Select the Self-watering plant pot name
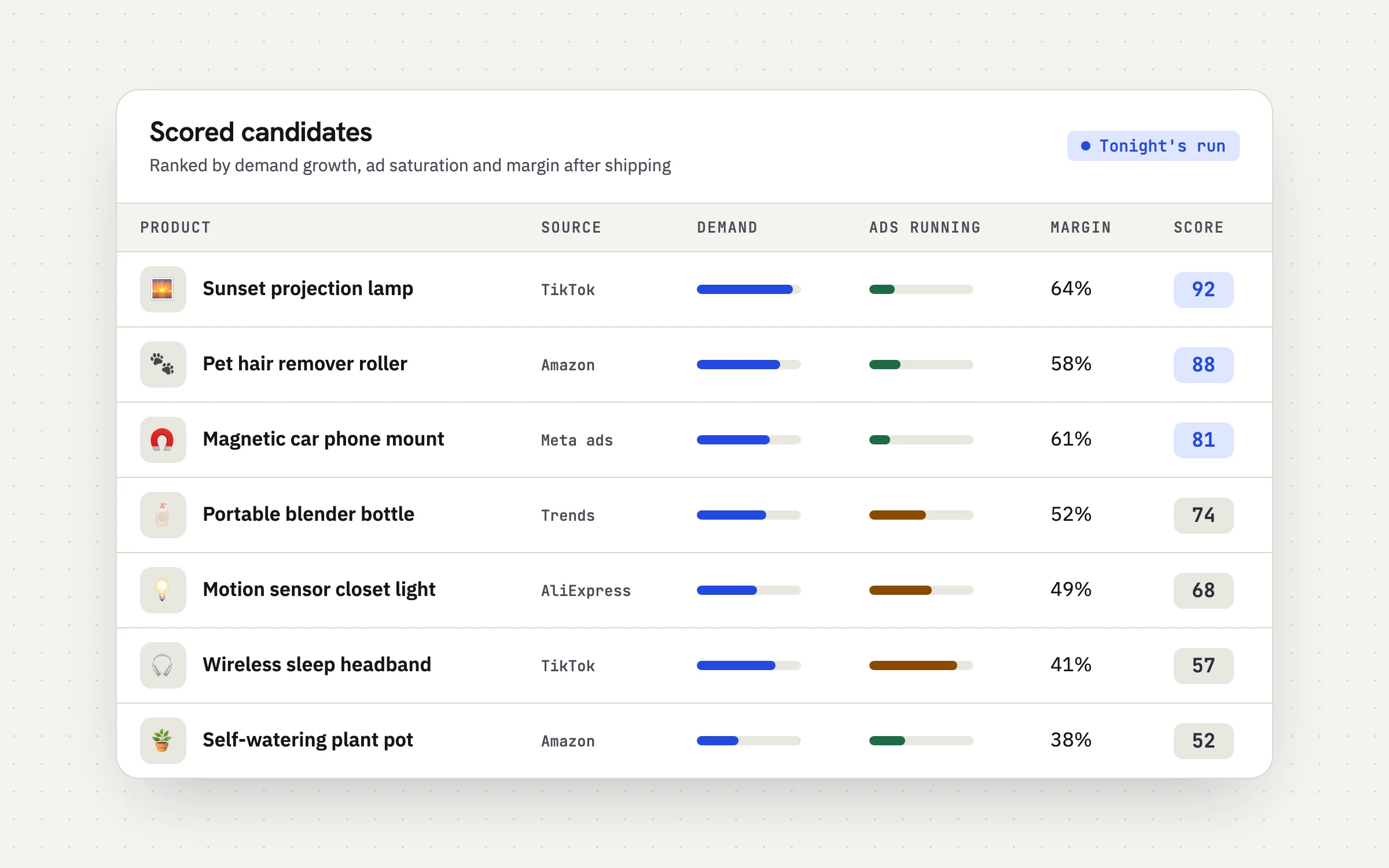 tap(308, 740)
